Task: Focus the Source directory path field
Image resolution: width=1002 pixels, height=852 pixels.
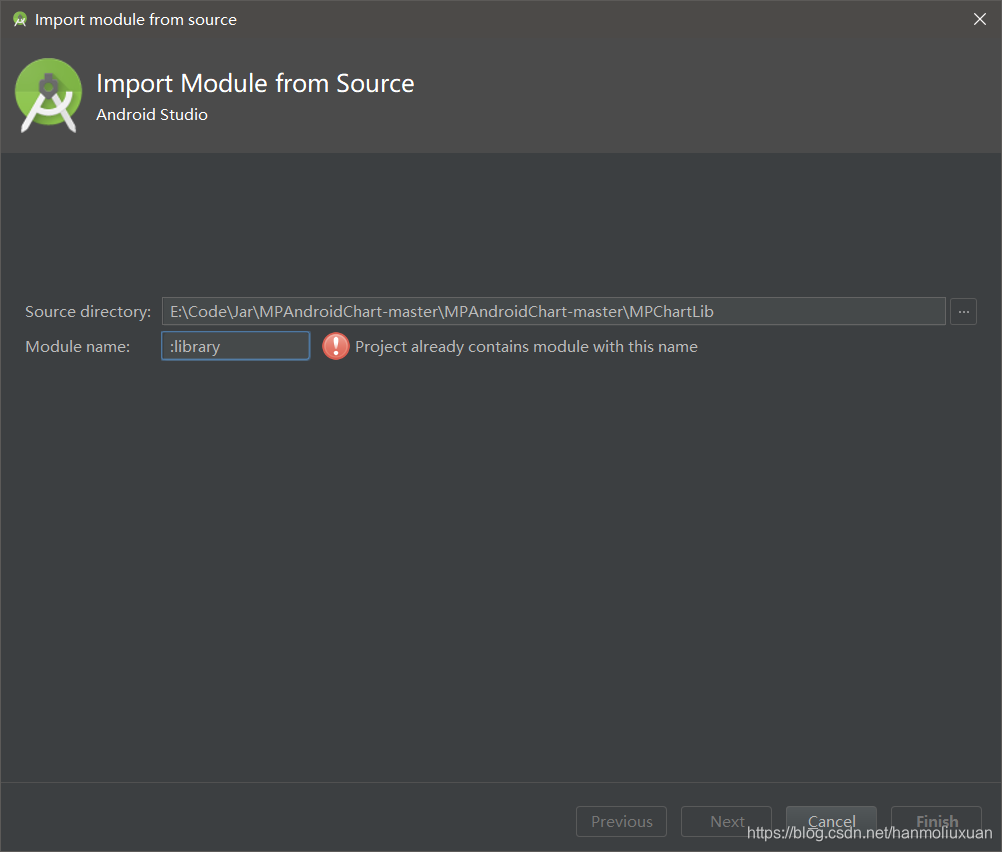Action: tap(553, 311)
